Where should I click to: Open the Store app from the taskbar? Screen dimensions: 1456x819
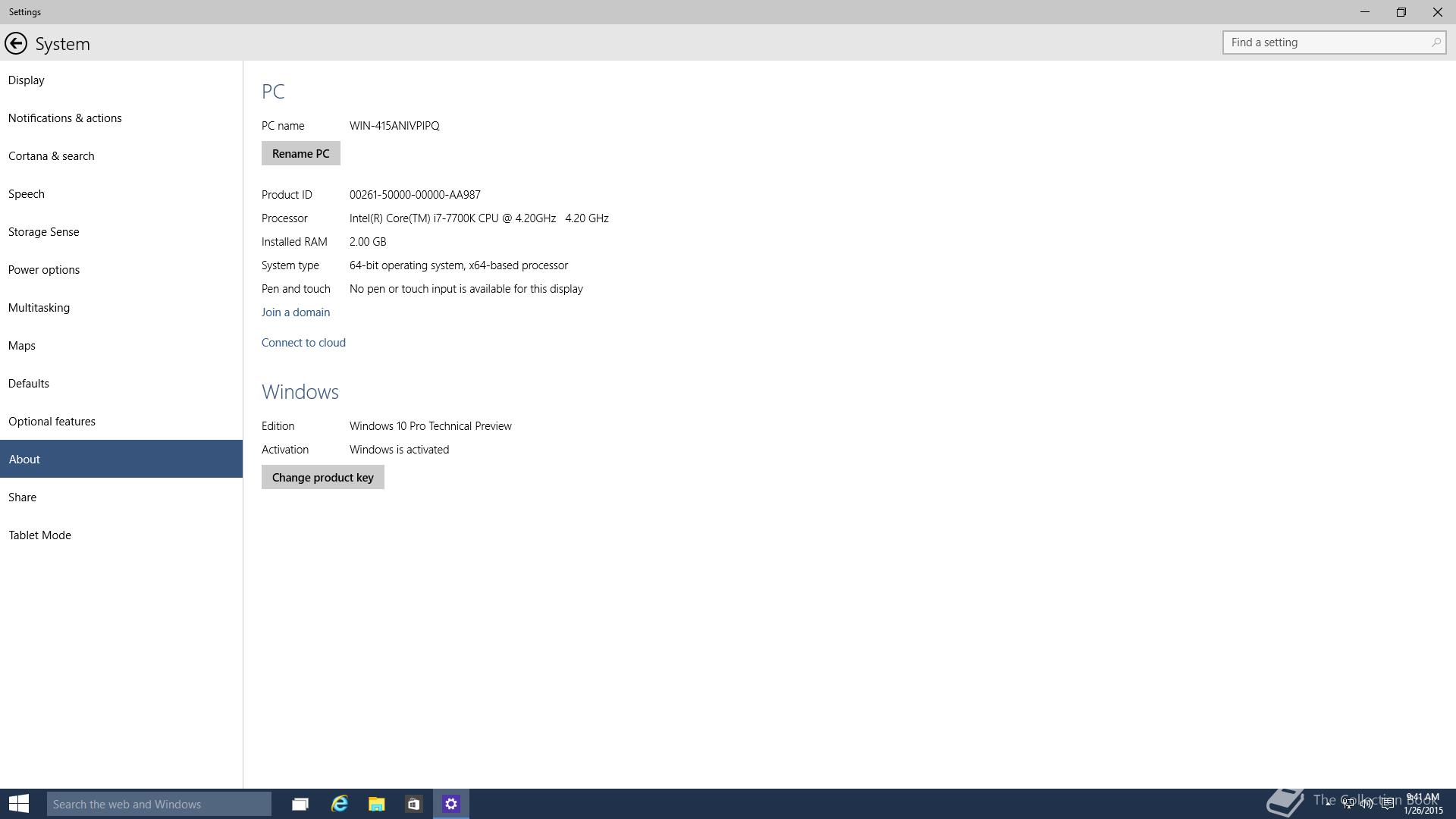413,804
